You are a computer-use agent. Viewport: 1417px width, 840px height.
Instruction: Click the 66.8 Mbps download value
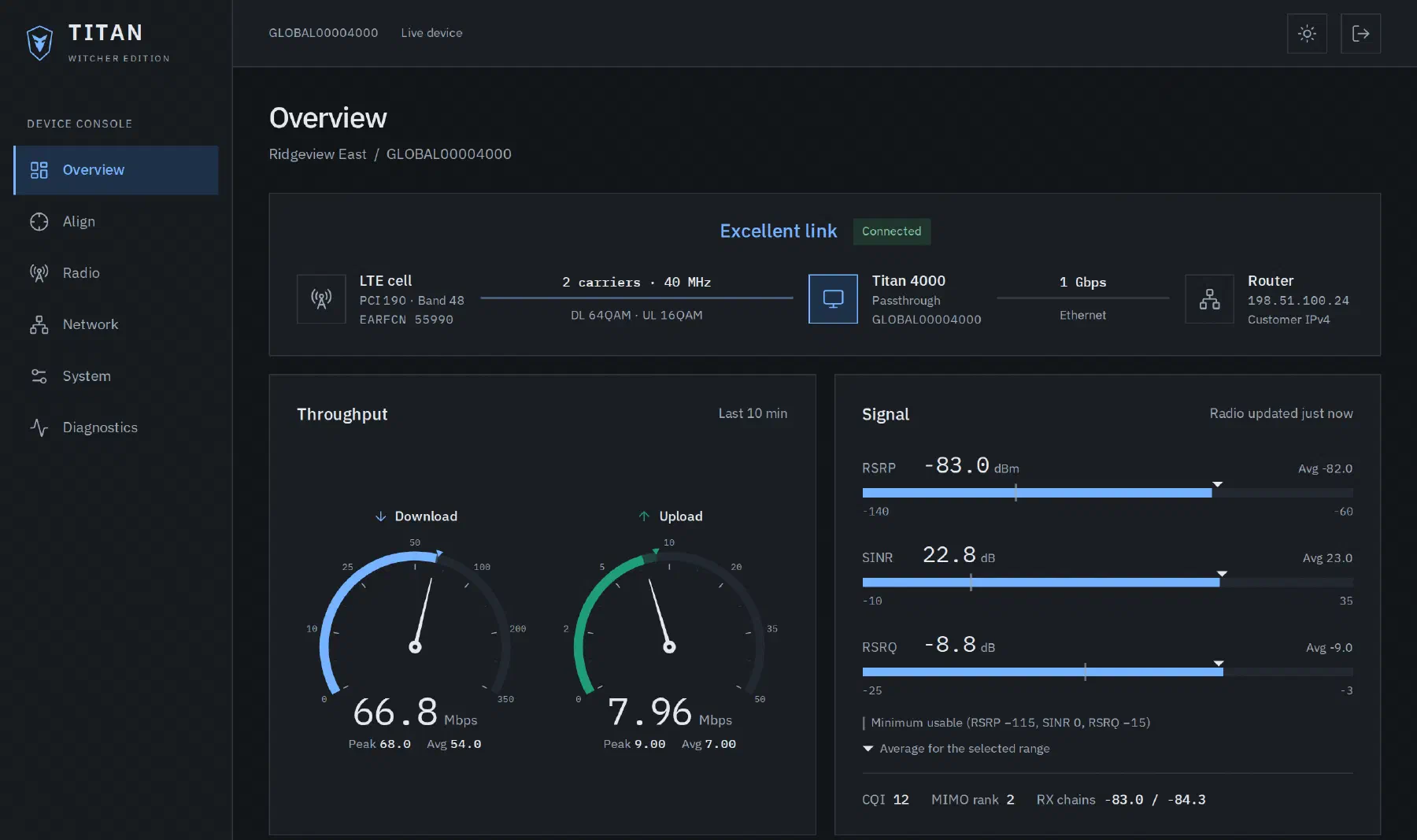pyautogui.click(x=415, y=712)
